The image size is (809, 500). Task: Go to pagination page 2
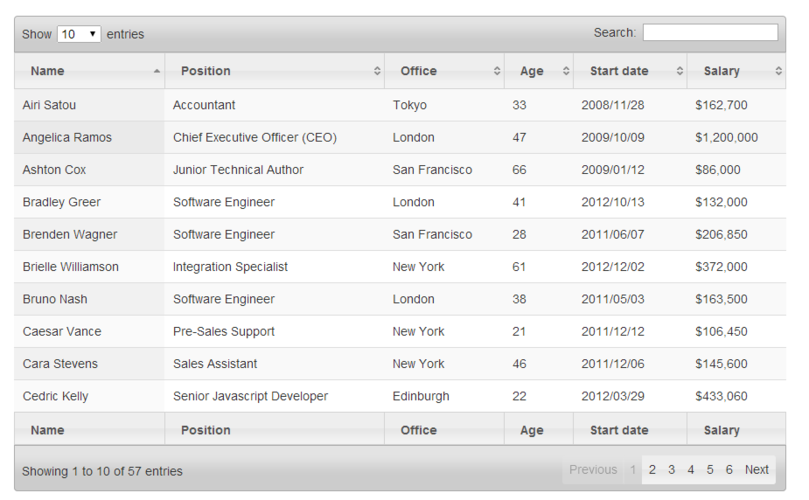pyautogui.click(x=652, y=470)
